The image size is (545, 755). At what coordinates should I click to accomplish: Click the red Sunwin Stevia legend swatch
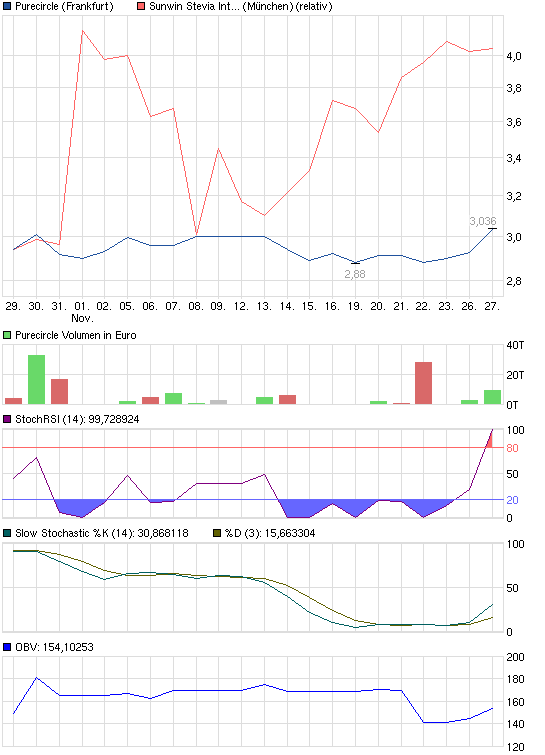pyautogui.click(x=141, y=6)
